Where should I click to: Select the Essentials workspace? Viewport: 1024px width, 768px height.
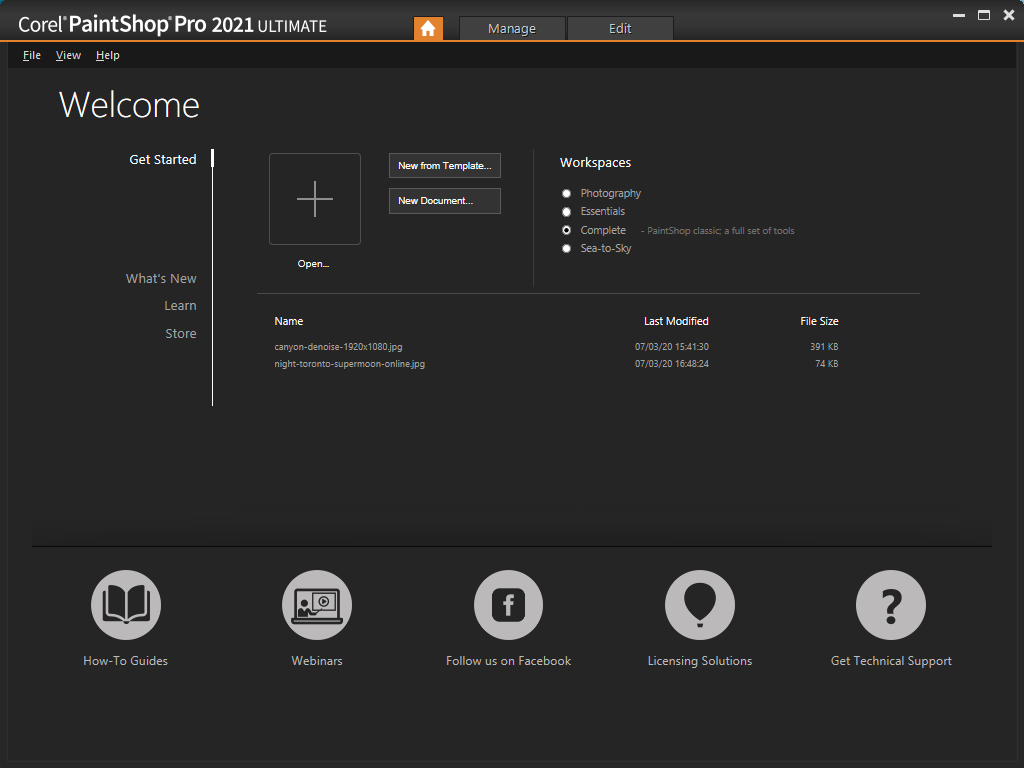566,212
